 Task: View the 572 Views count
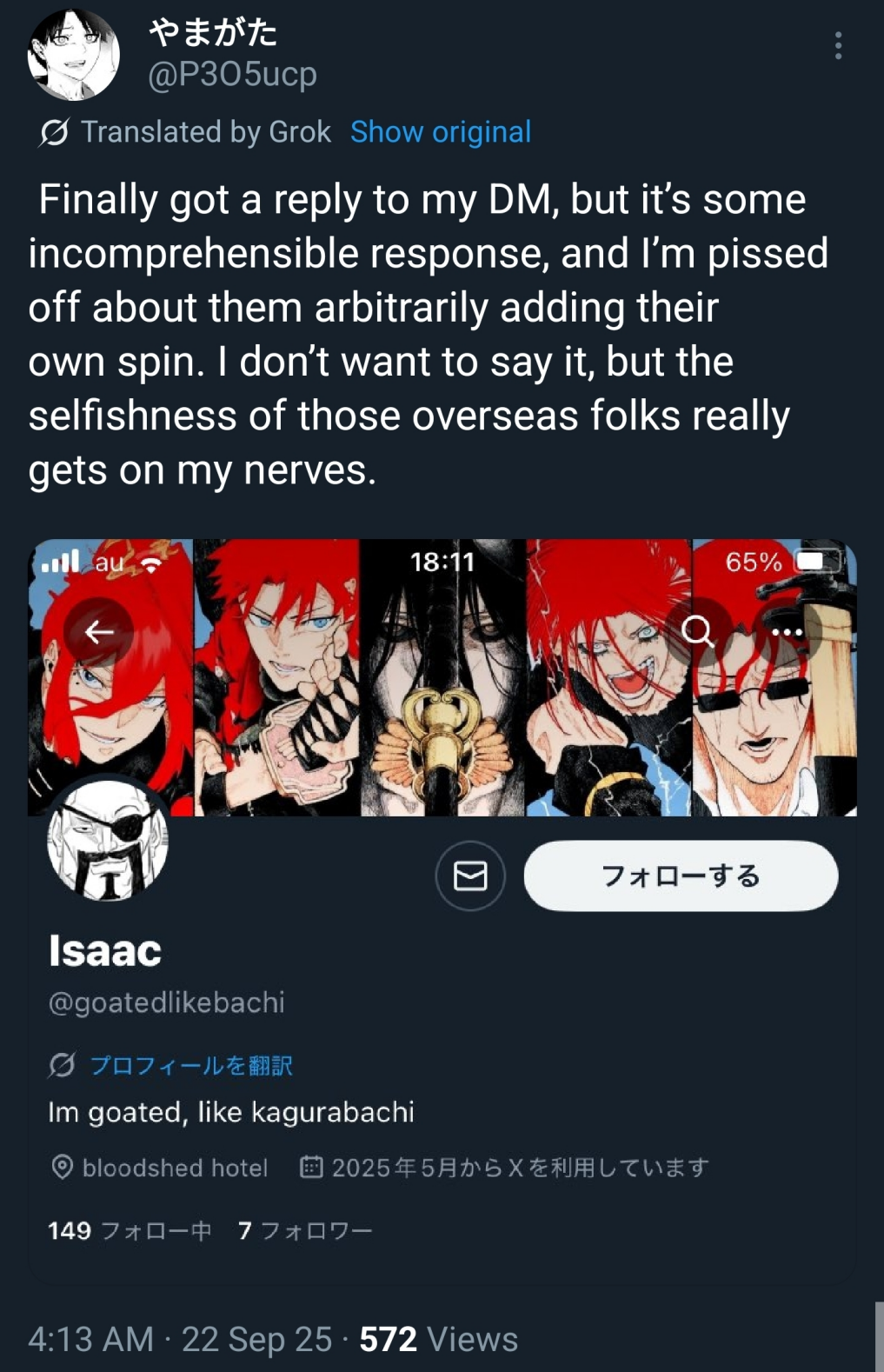[439, 1339]
